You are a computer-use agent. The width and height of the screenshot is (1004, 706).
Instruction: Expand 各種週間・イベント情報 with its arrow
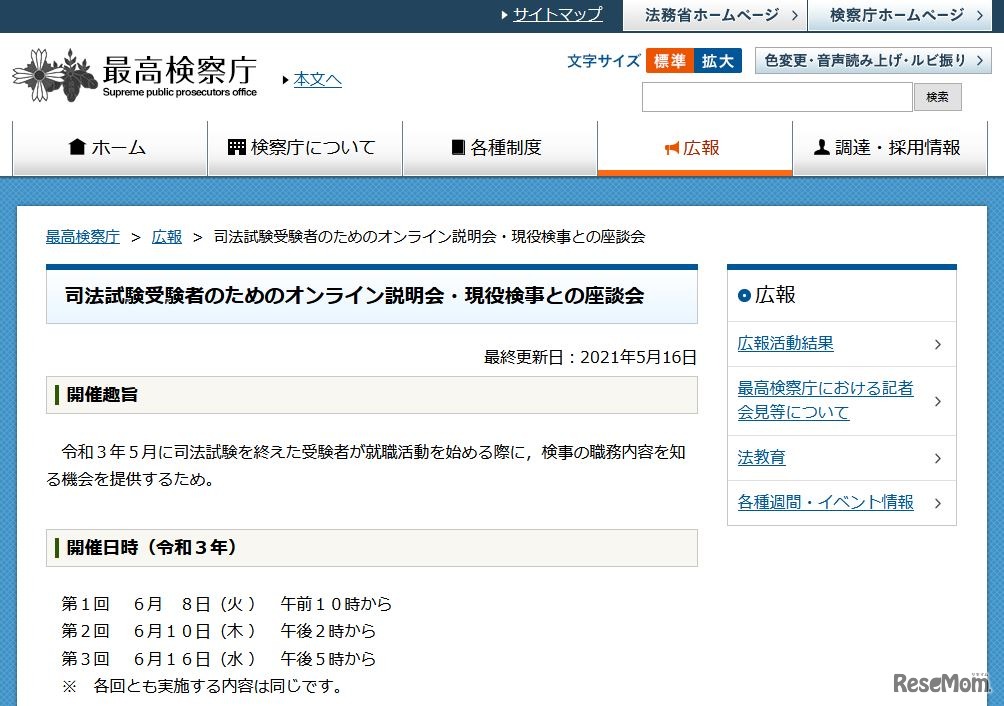tap(936, 504)
